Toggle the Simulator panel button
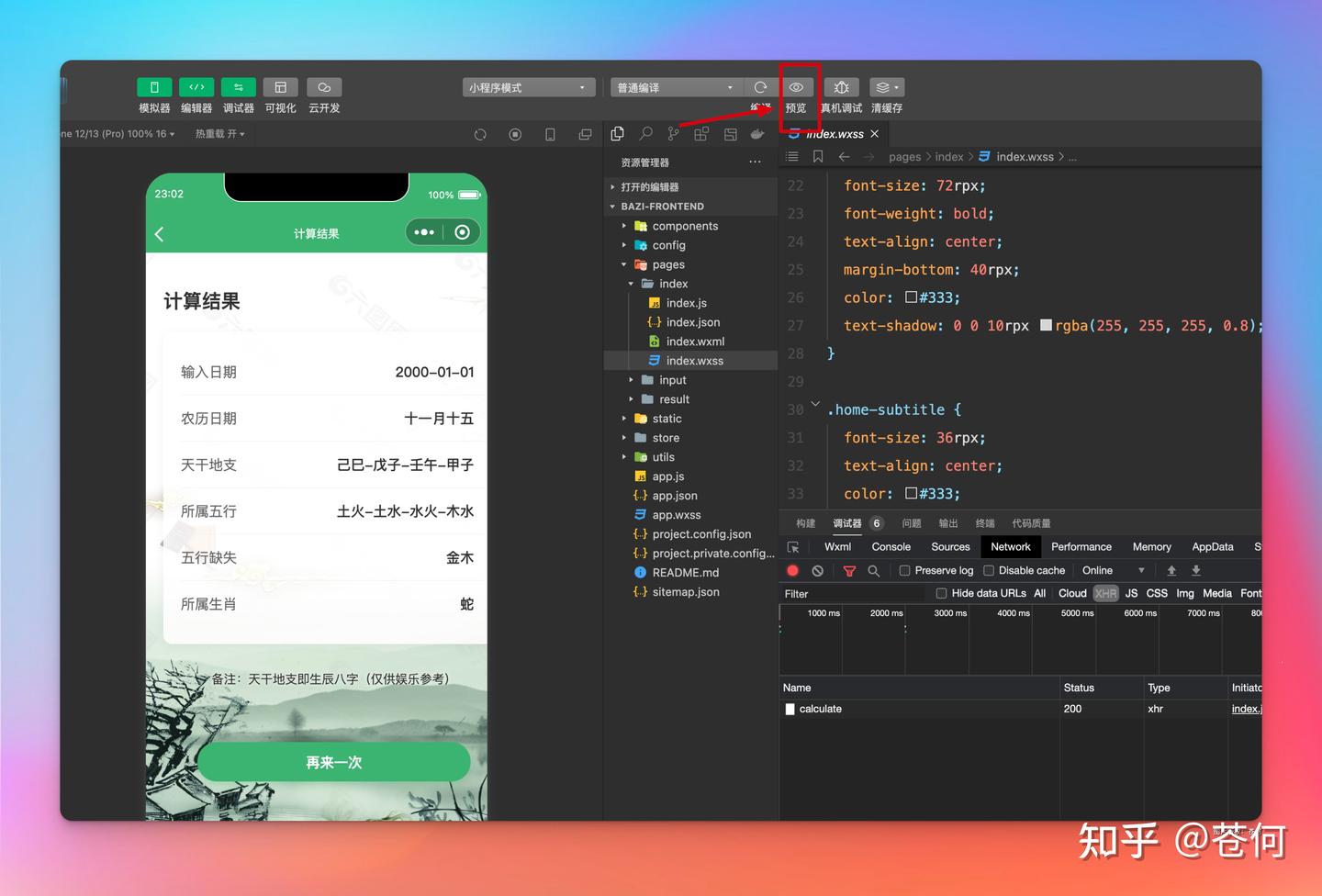 point(154,87)
